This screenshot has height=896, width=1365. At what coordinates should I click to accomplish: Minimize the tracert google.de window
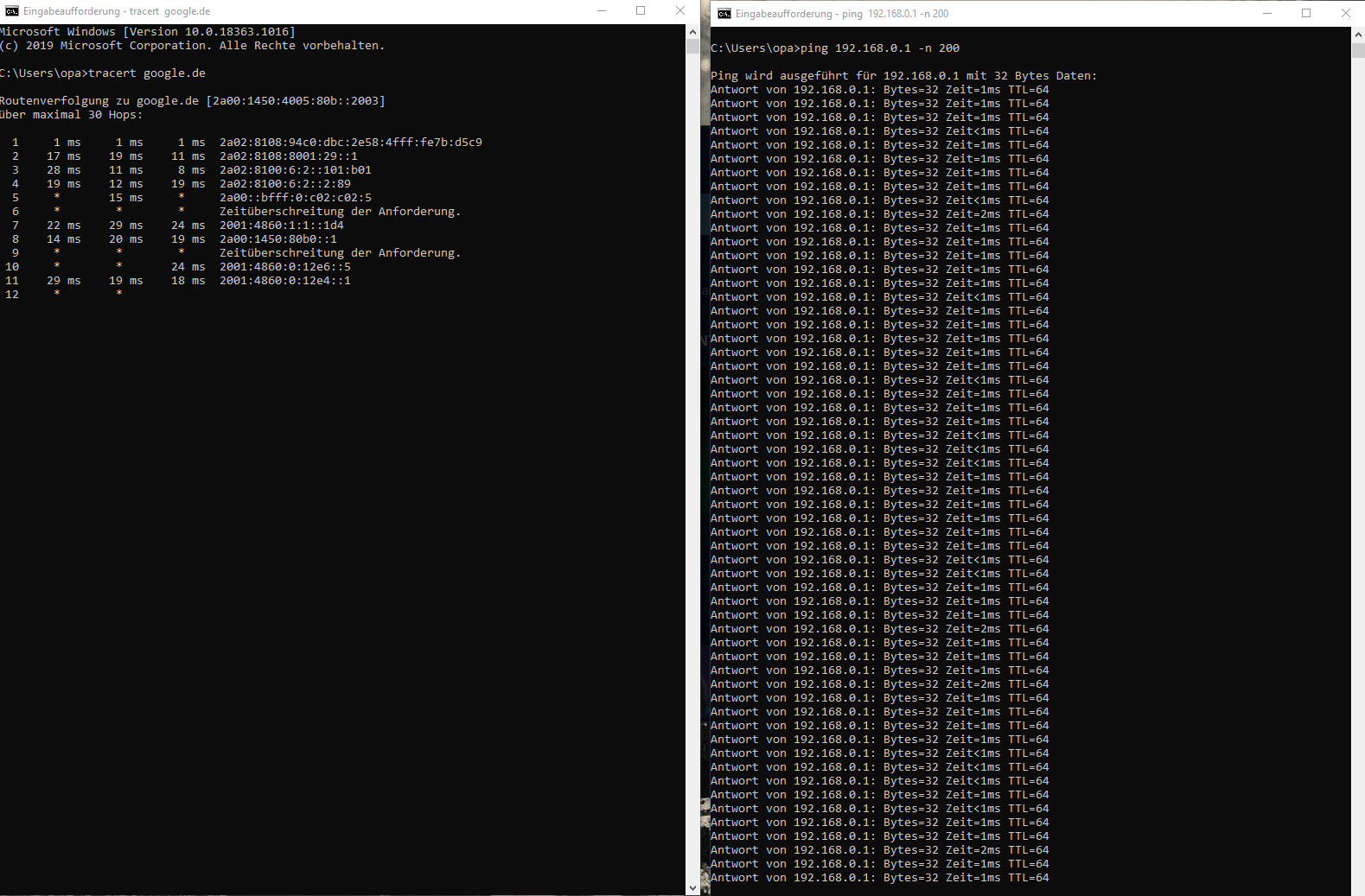point(601,11)
